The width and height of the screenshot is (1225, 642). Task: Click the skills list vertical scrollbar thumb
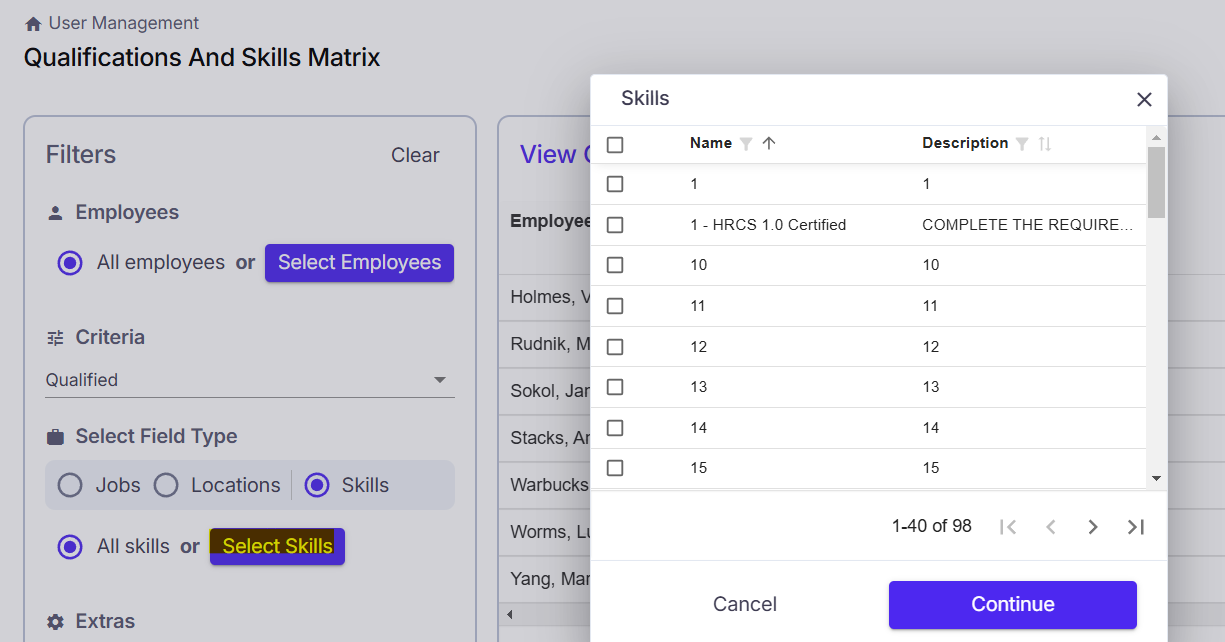(x=1156, y=183)
